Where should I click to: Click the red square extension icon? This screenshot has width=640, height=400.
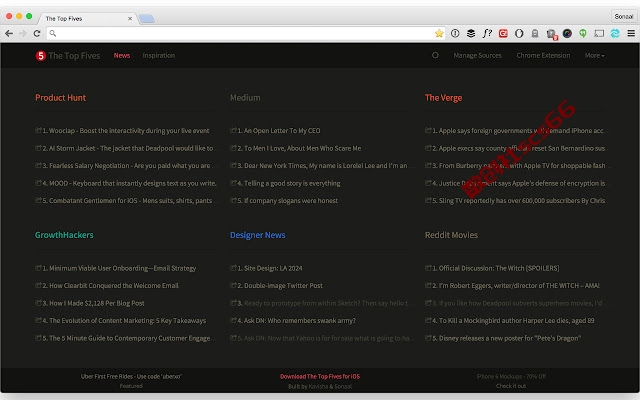[x=503, y=33]
